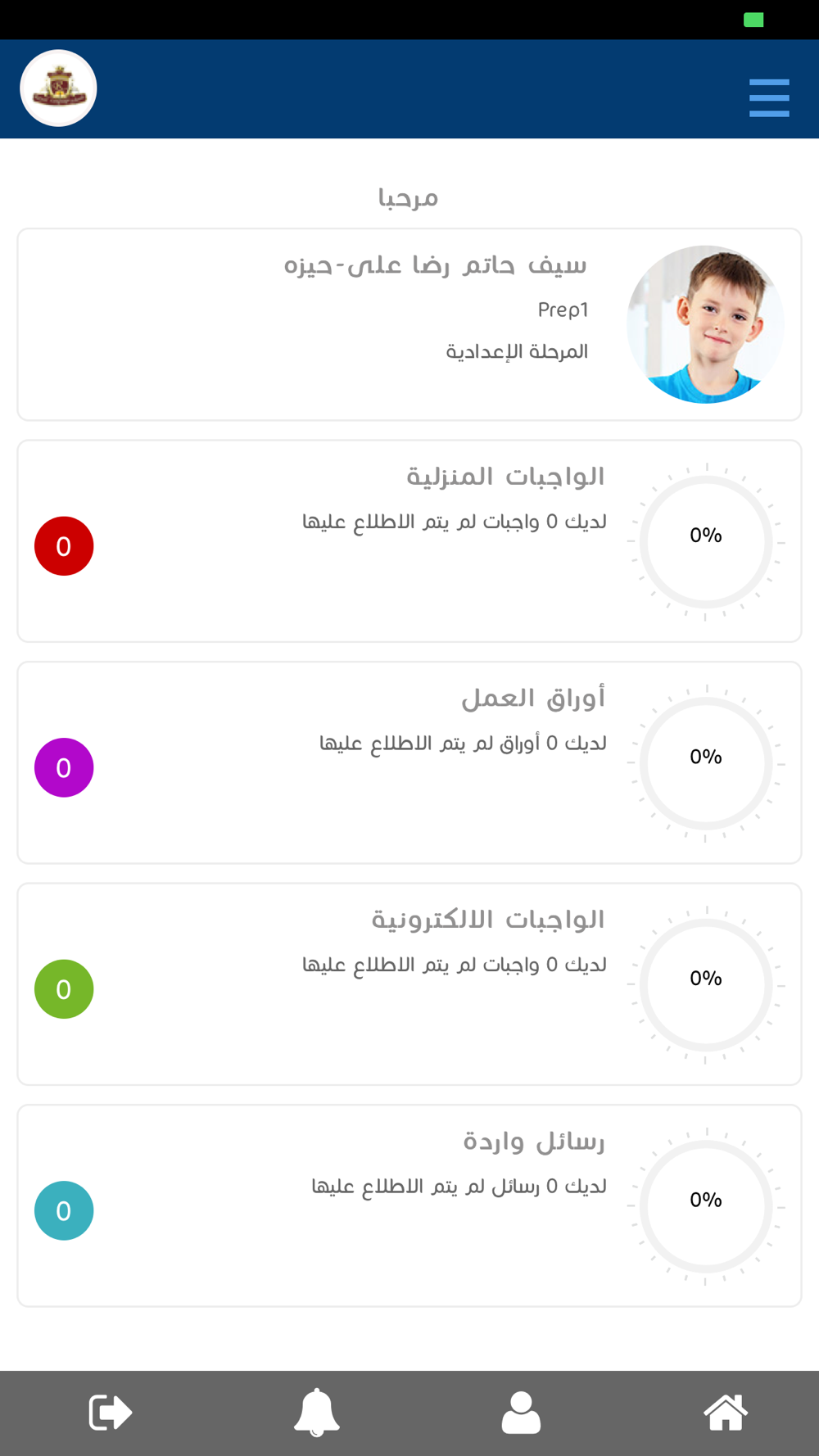Open الواجبات الالكترونية card title
Screen dimensions: 819x1456
(488, 919)
